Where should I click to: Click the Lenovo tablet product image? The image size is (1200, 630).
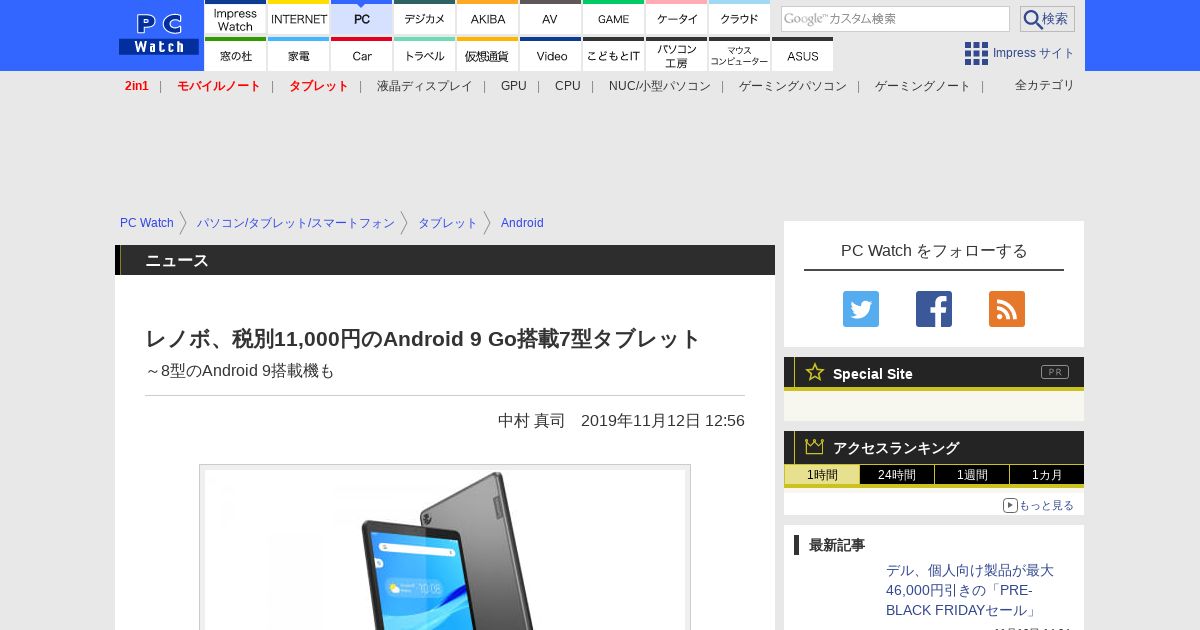pyautogui.click(x=445, y=548)
